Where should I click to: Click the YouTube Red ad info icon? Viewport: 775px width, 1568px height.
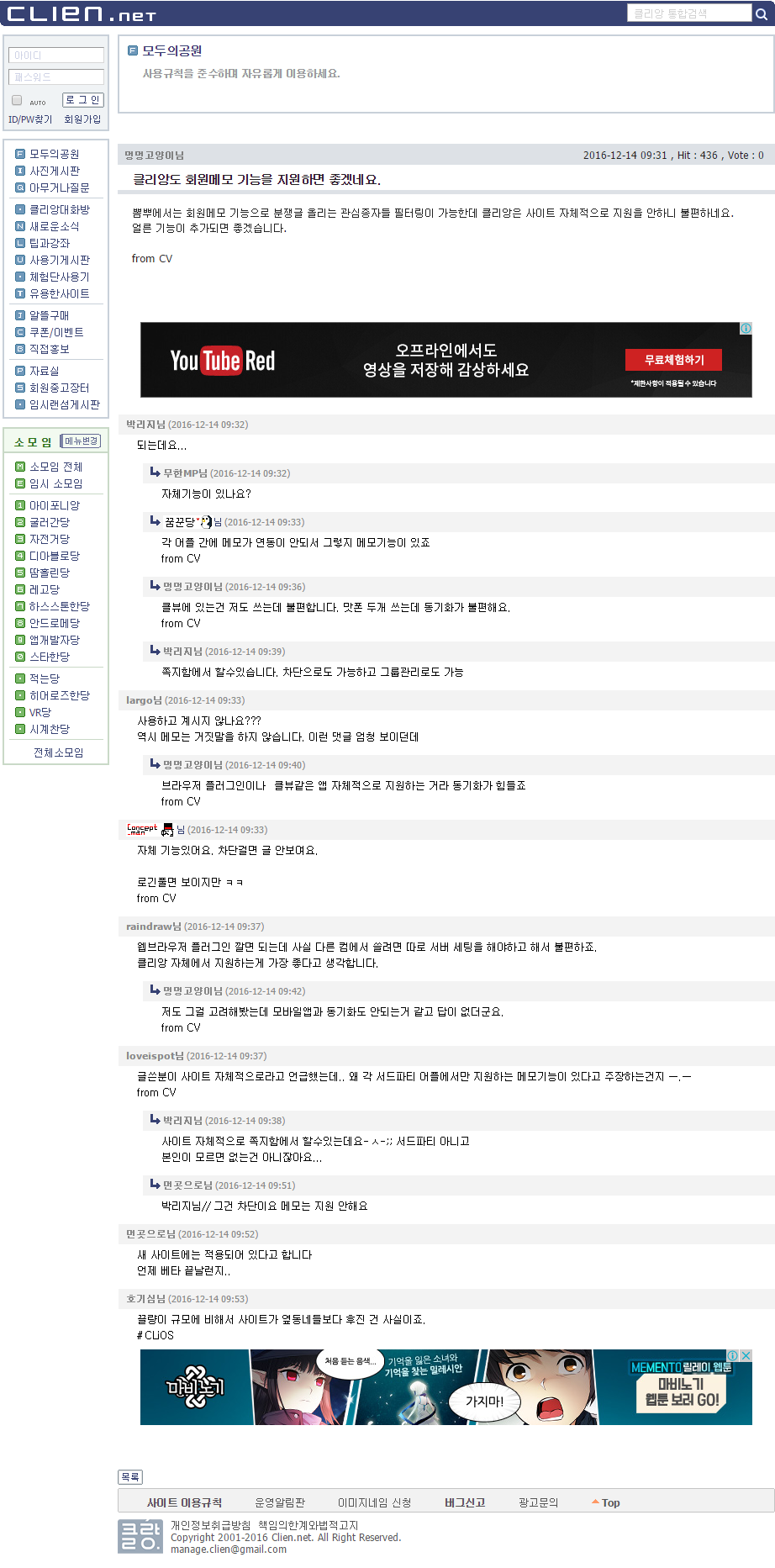click(746, 329)
